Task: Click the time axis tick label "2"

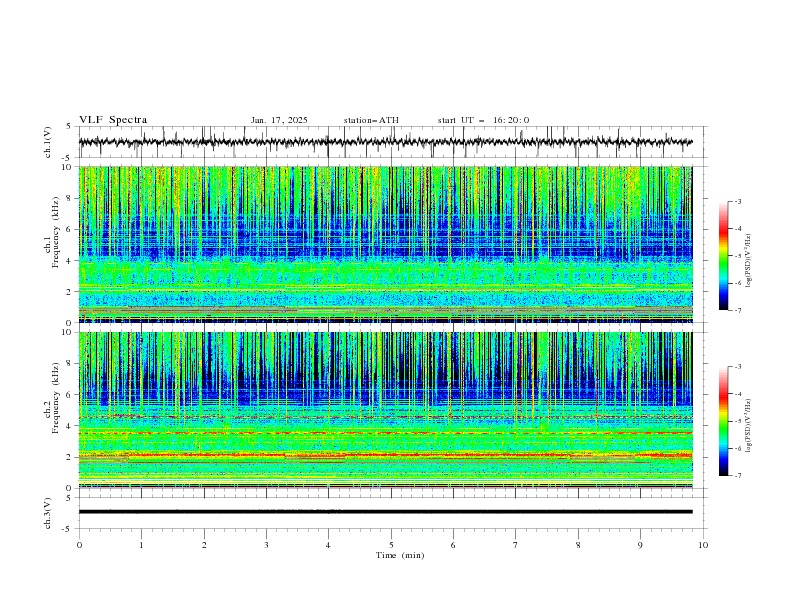Action: (x=204, y=545)
